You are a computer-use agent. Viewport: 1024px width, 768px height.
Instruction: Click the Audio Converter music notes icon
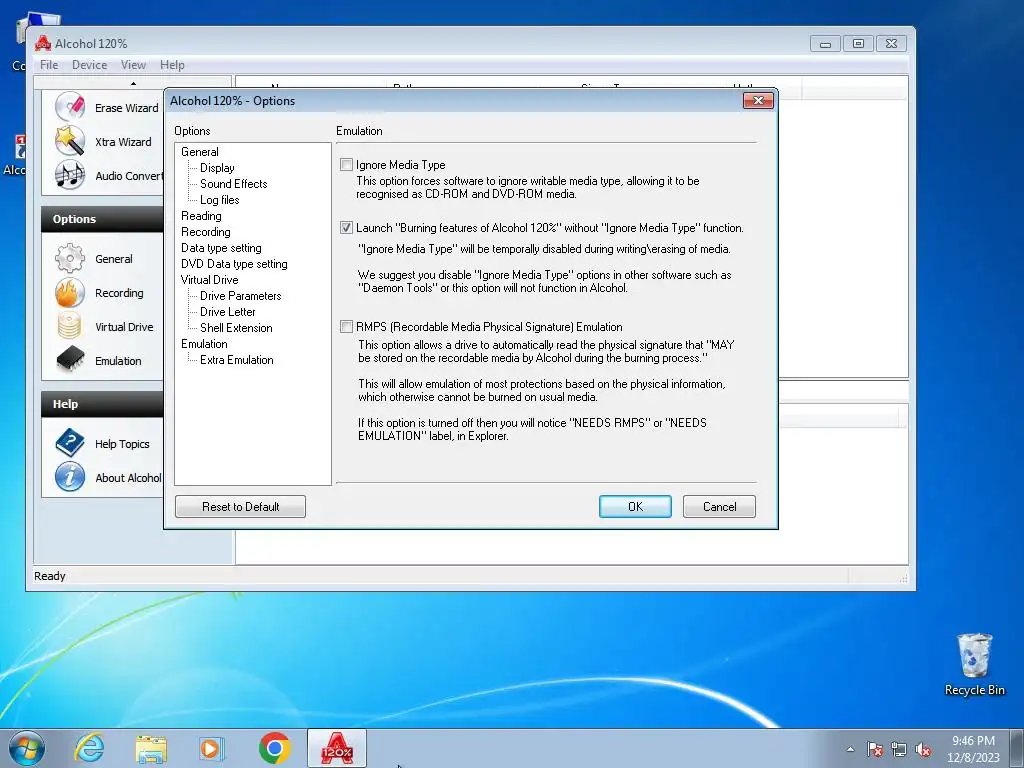(x=70, y=175)
